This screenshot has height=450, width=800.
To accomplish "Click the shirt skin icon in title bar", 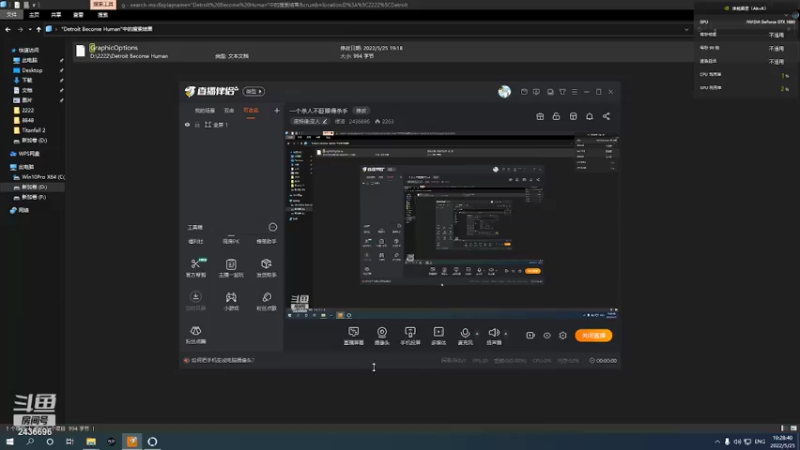I will [x=562, y=92].
